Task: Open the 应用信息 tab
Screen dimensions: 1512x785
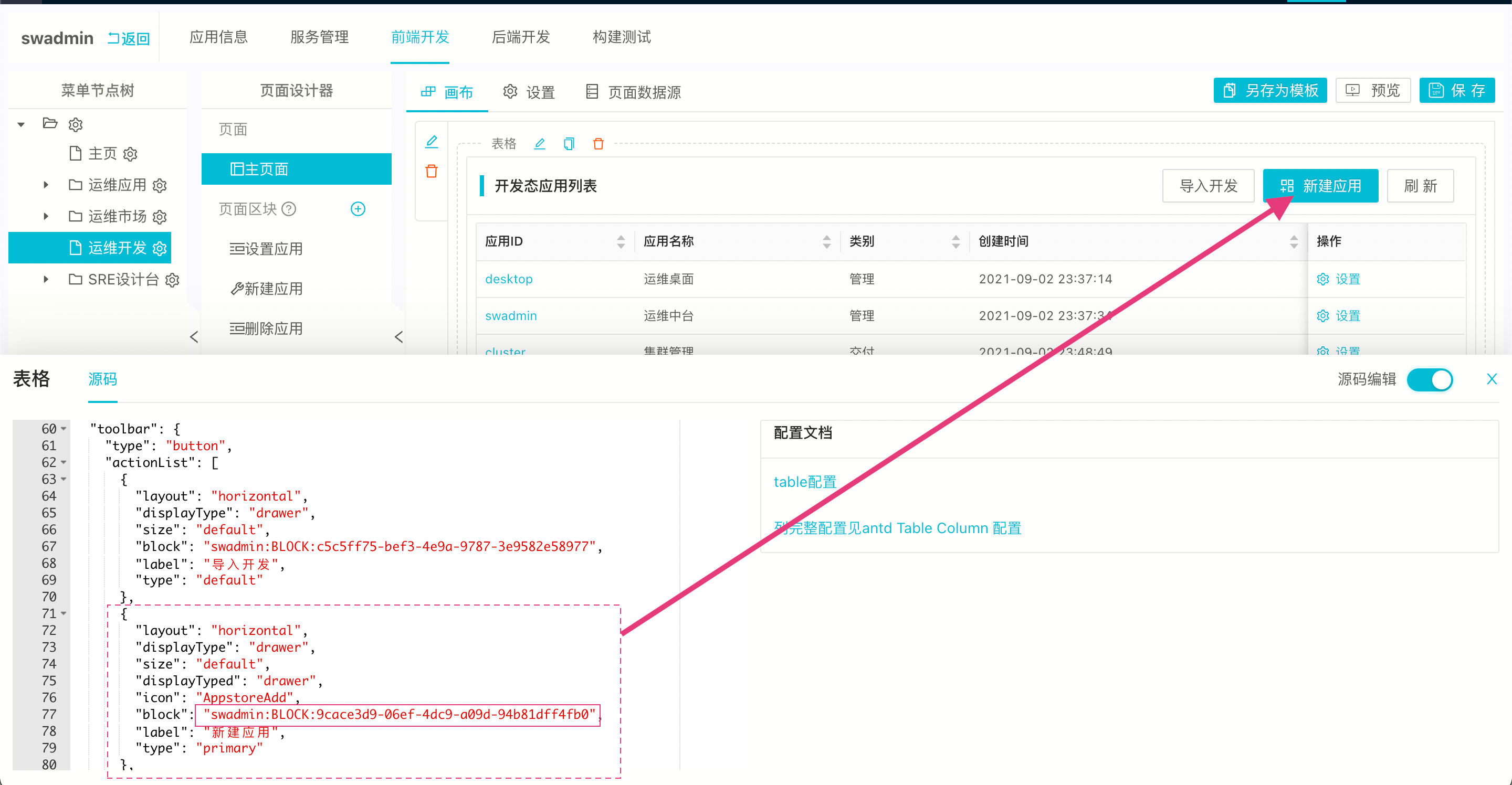Action: (x=218, y=37)
